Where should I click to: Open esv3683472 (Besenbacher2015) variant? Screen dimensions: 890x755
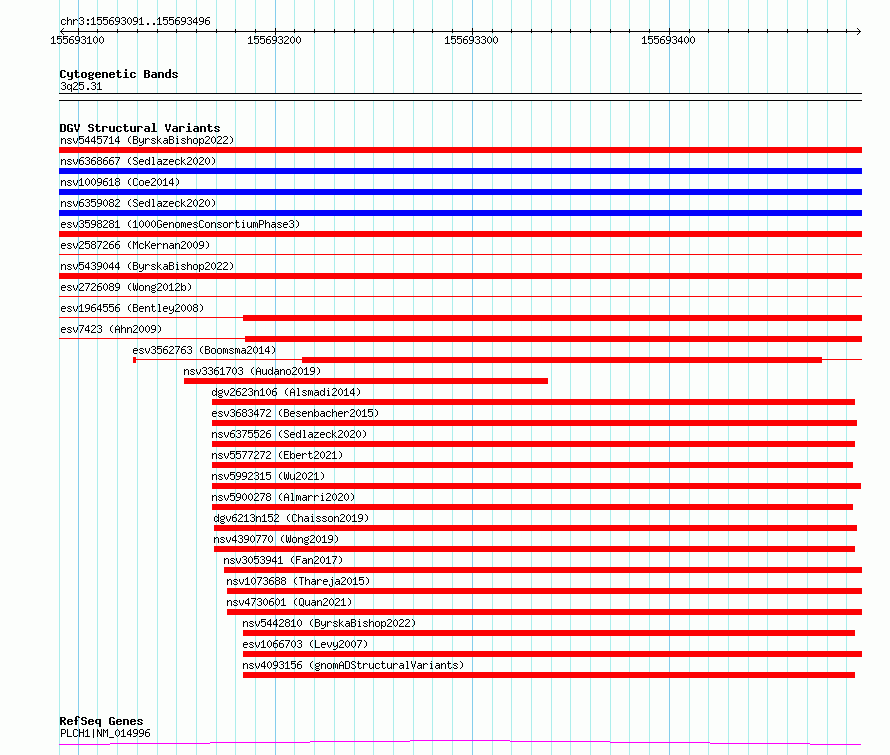click(x=295, y=413)
